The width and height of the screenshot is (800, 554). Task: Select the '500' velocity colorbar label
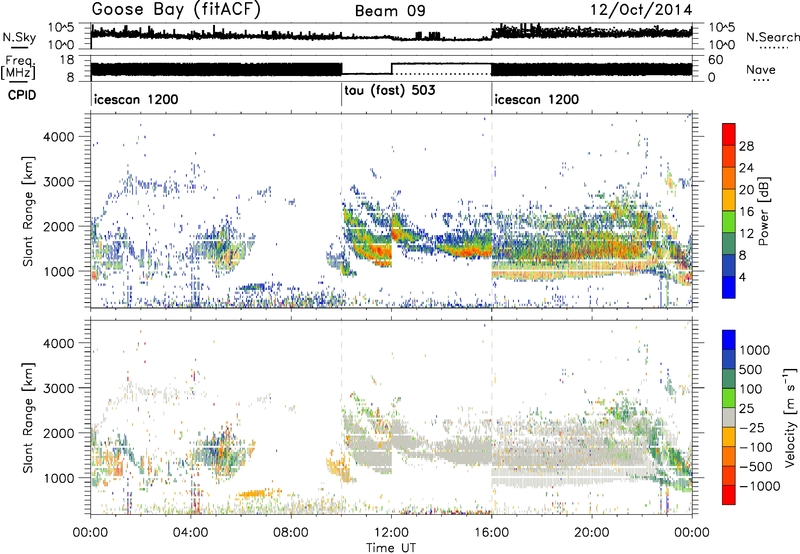[x=751, y=370]
